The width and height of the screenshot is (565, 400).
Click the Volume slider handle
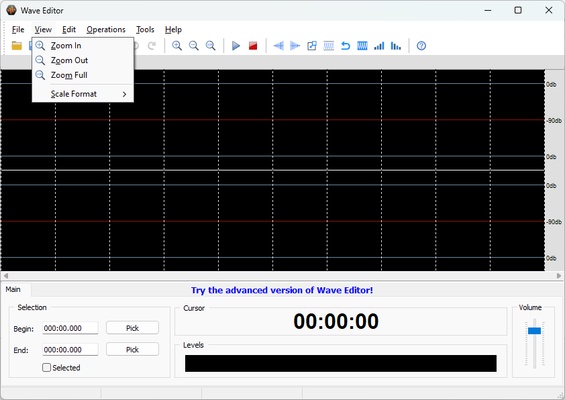click(534, 331)
